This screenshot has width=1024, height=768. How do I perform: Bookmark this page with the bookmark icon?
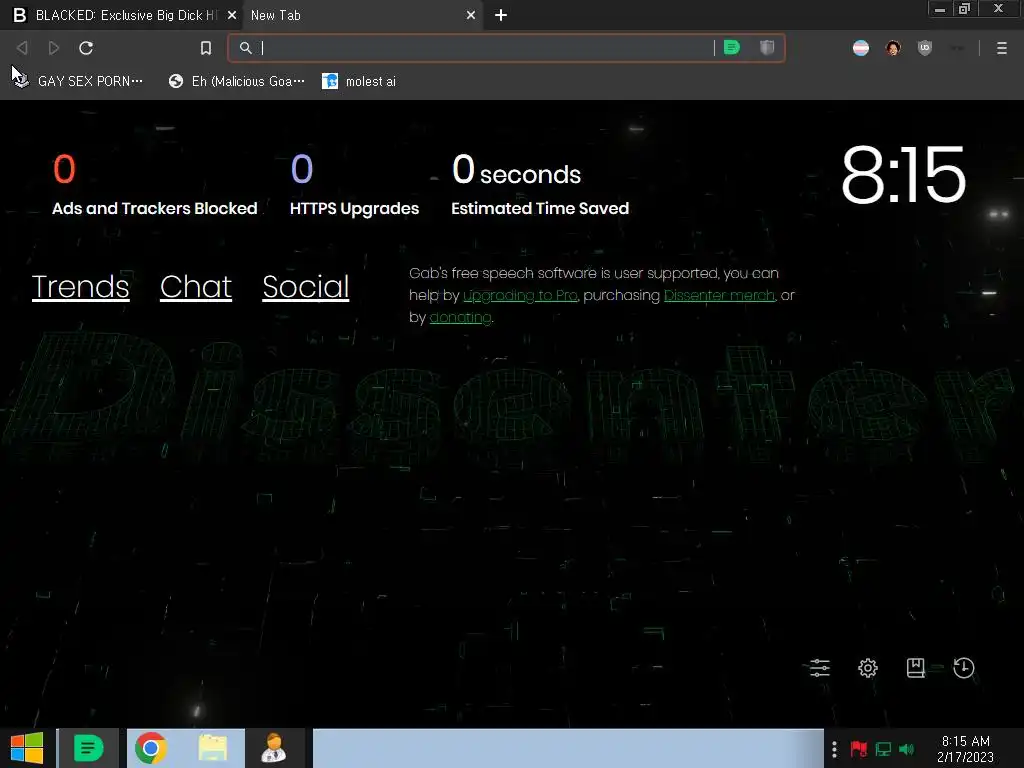coord(206,48)
